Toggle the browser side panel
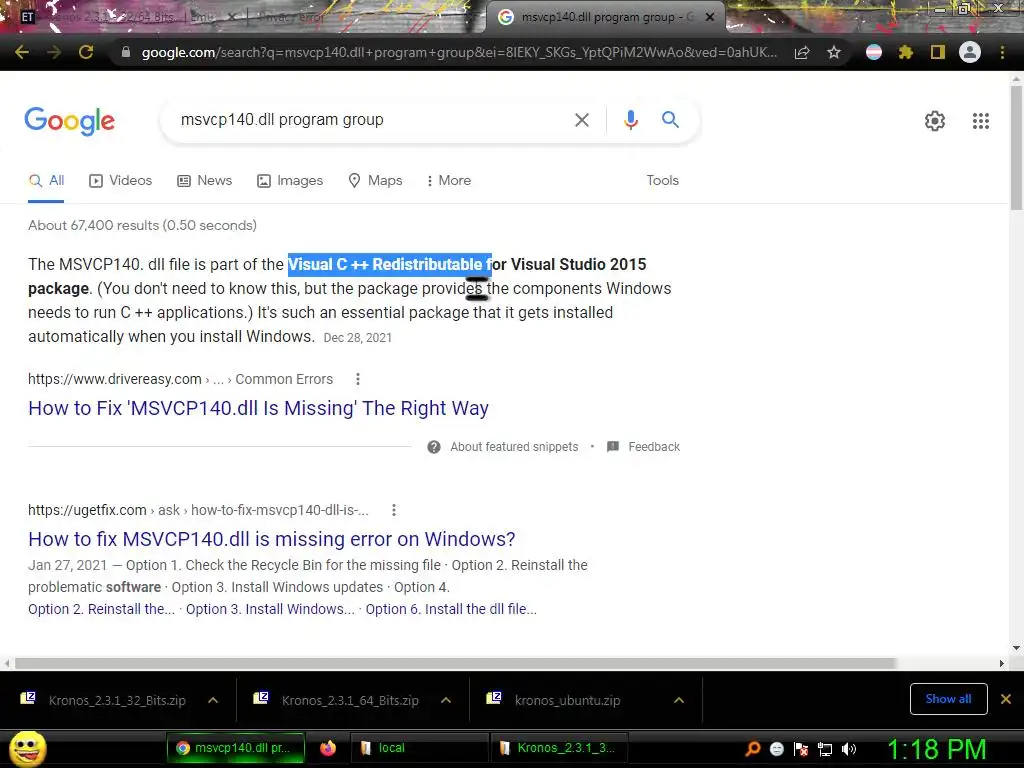1024x768 pixels. tap(938, 52)
